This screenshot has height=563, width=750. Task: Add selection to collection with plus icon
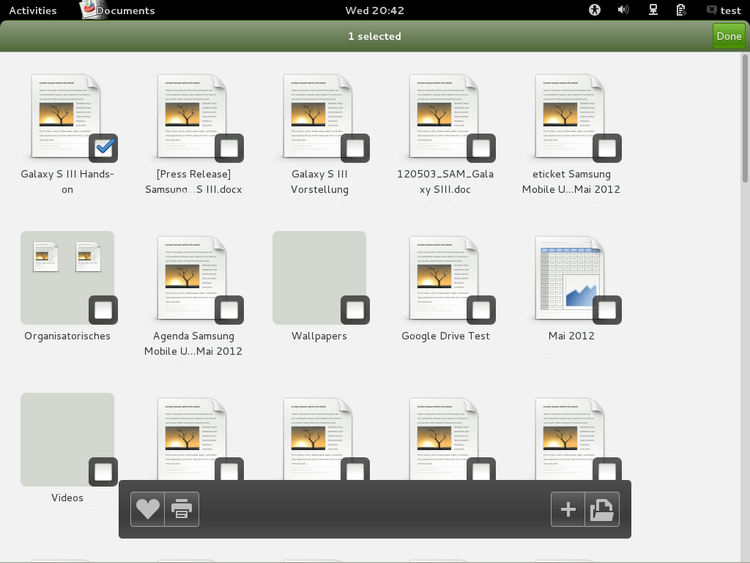tap(568, 509)
